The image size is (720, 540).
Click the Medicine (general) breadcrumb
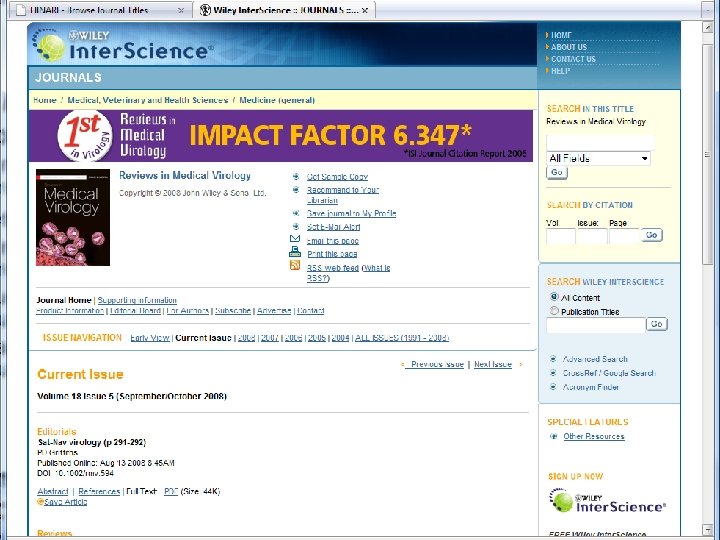tap(277, 100)
